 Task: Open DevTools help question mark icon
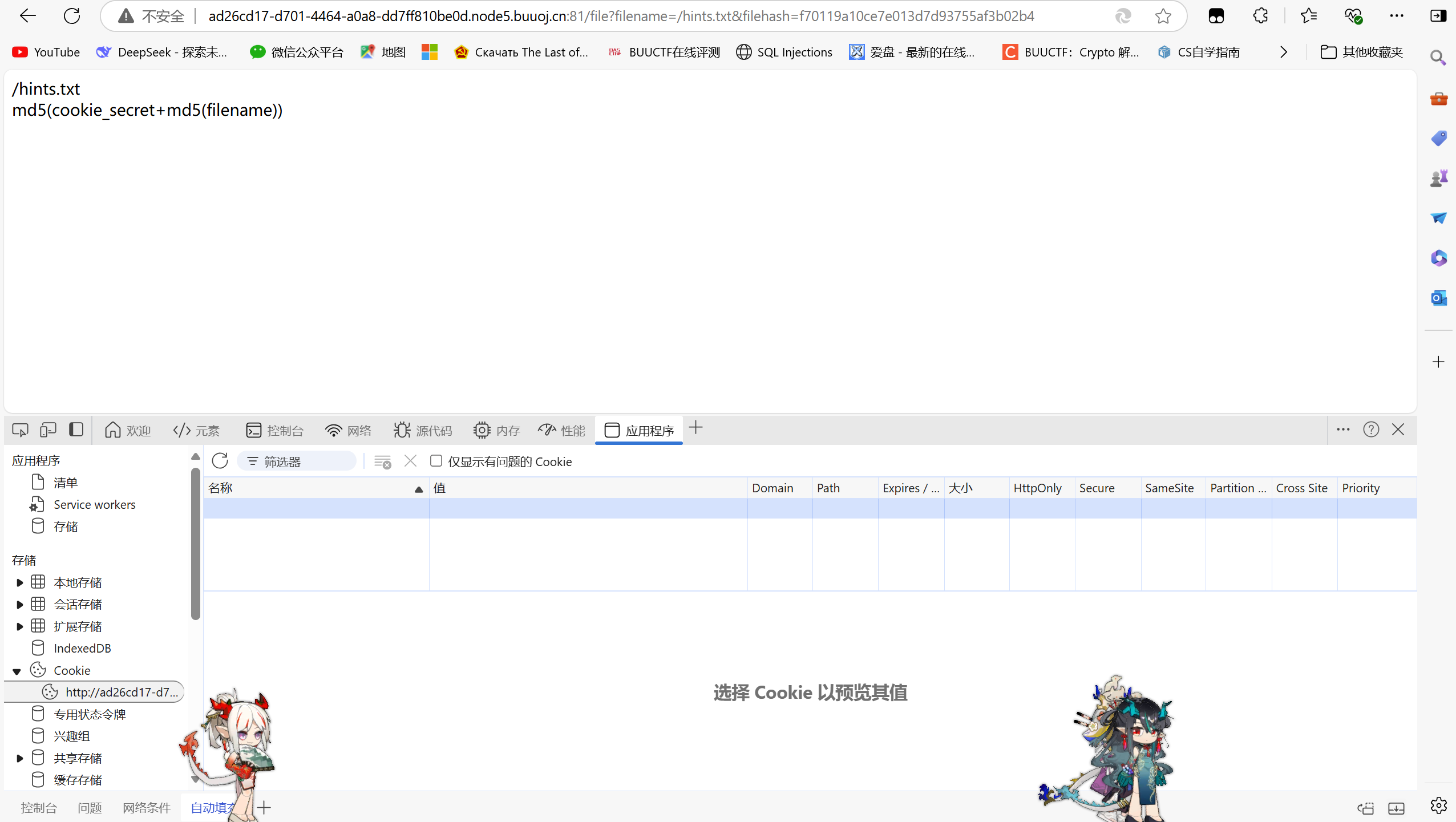(1371, 430)
